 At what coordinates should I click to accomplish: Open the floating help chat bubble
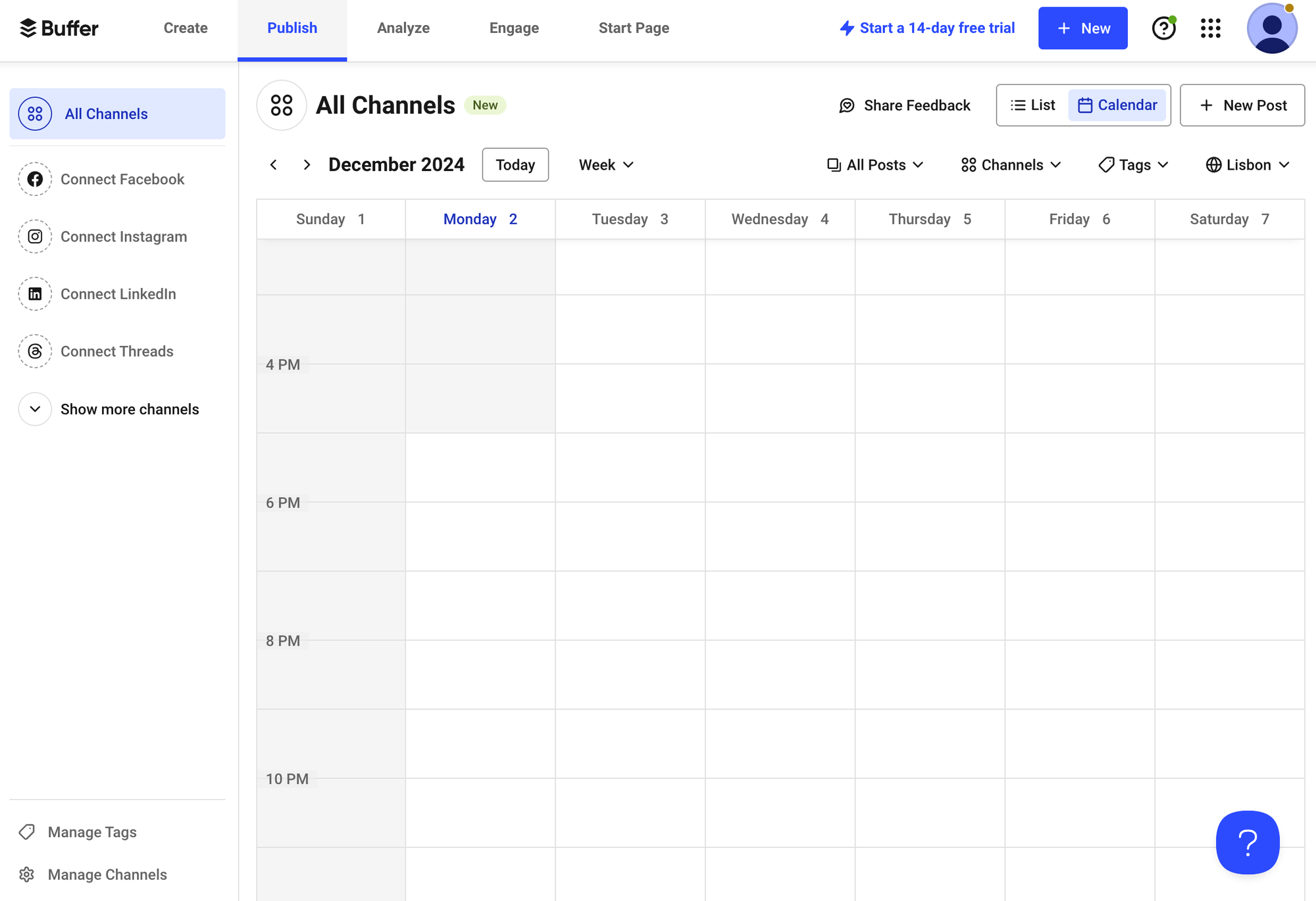(x=1248, y=842)
